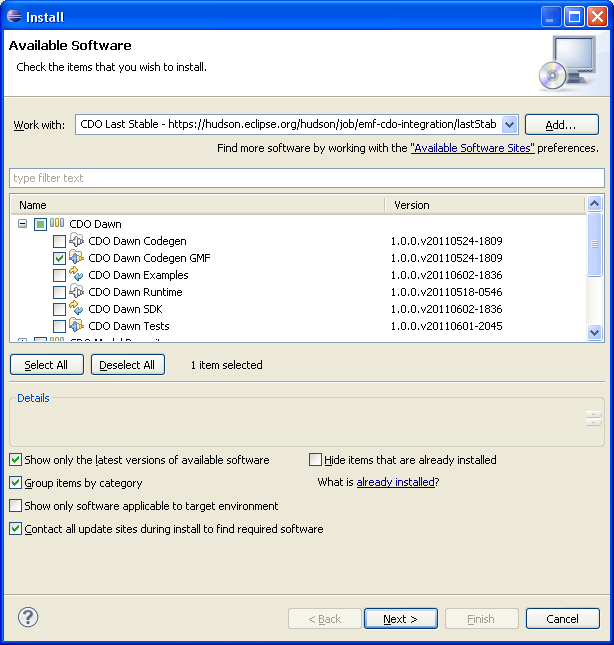The image size is (614, 645).
Task: Toggle Show only the latest versions checkbox
Action: (x=16, y=459)
